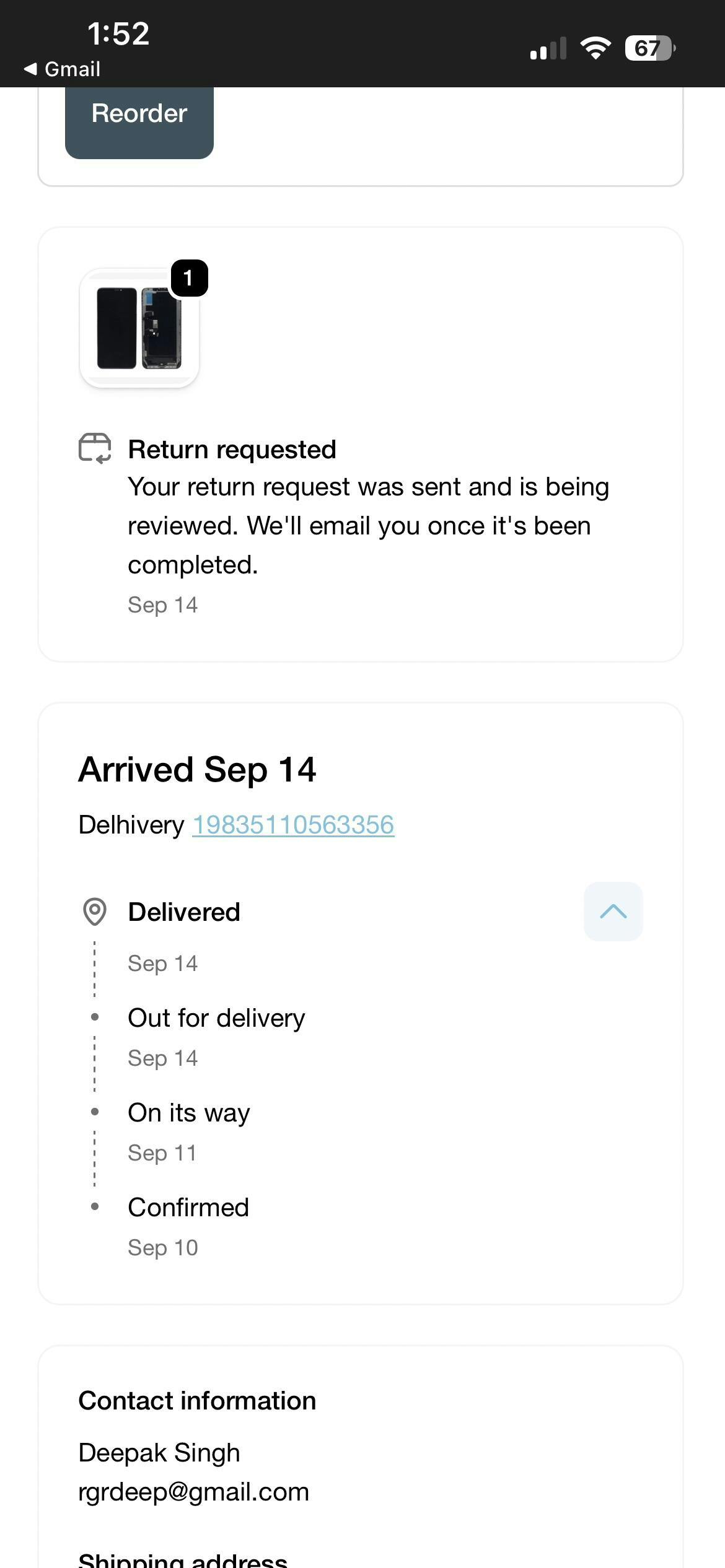Open Delhivery tracking number 19835110563356
The image size is (725, 1568).
[293, 825]
